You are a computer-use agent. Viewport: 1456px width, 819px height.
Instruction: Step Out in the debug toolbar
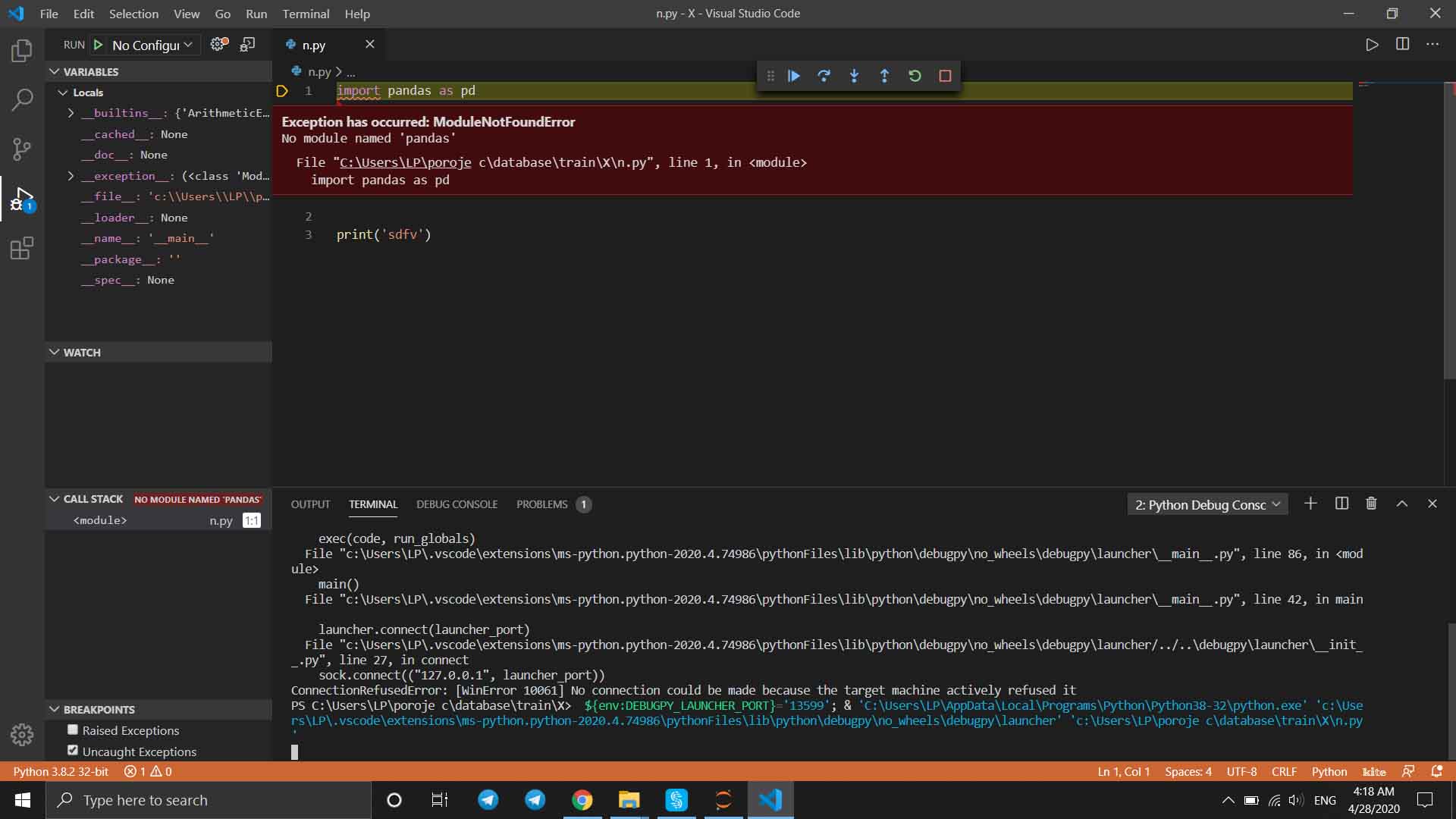[x=884, y=76]
